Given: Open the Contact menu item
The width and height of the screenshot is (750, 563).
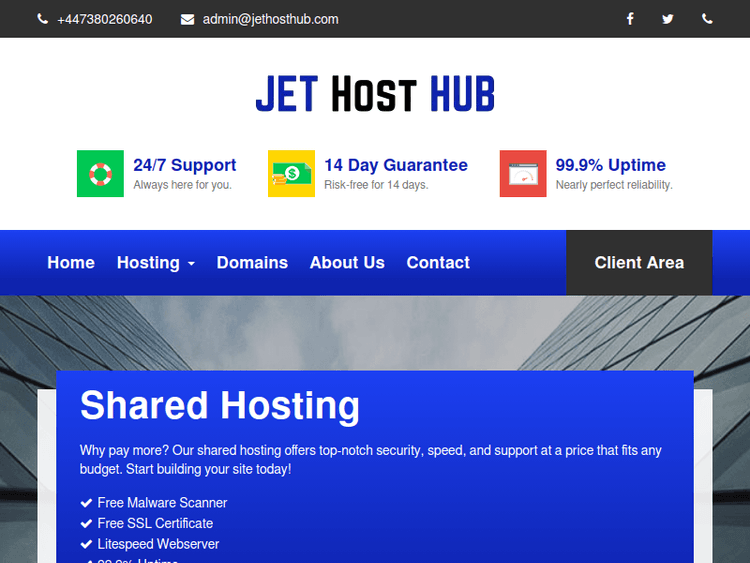Looking at the screenshot, I should point(438,263).
